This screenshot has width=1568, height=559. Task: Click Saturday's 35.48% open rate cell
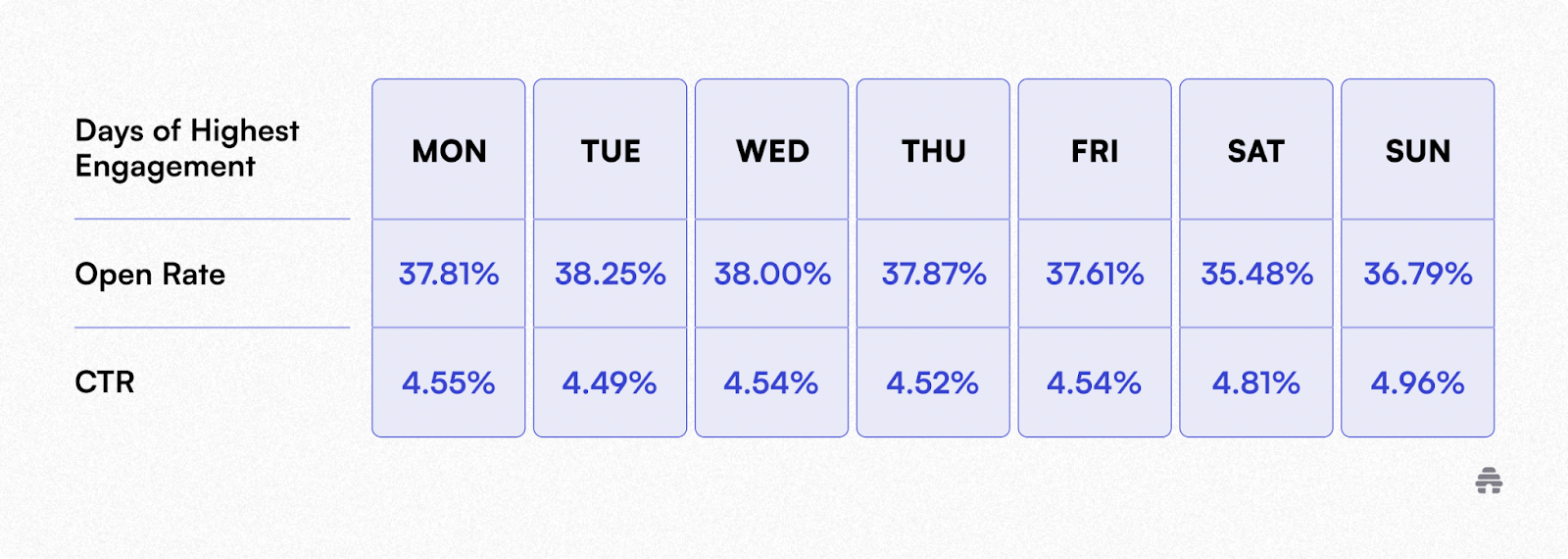coord(1256,274)
